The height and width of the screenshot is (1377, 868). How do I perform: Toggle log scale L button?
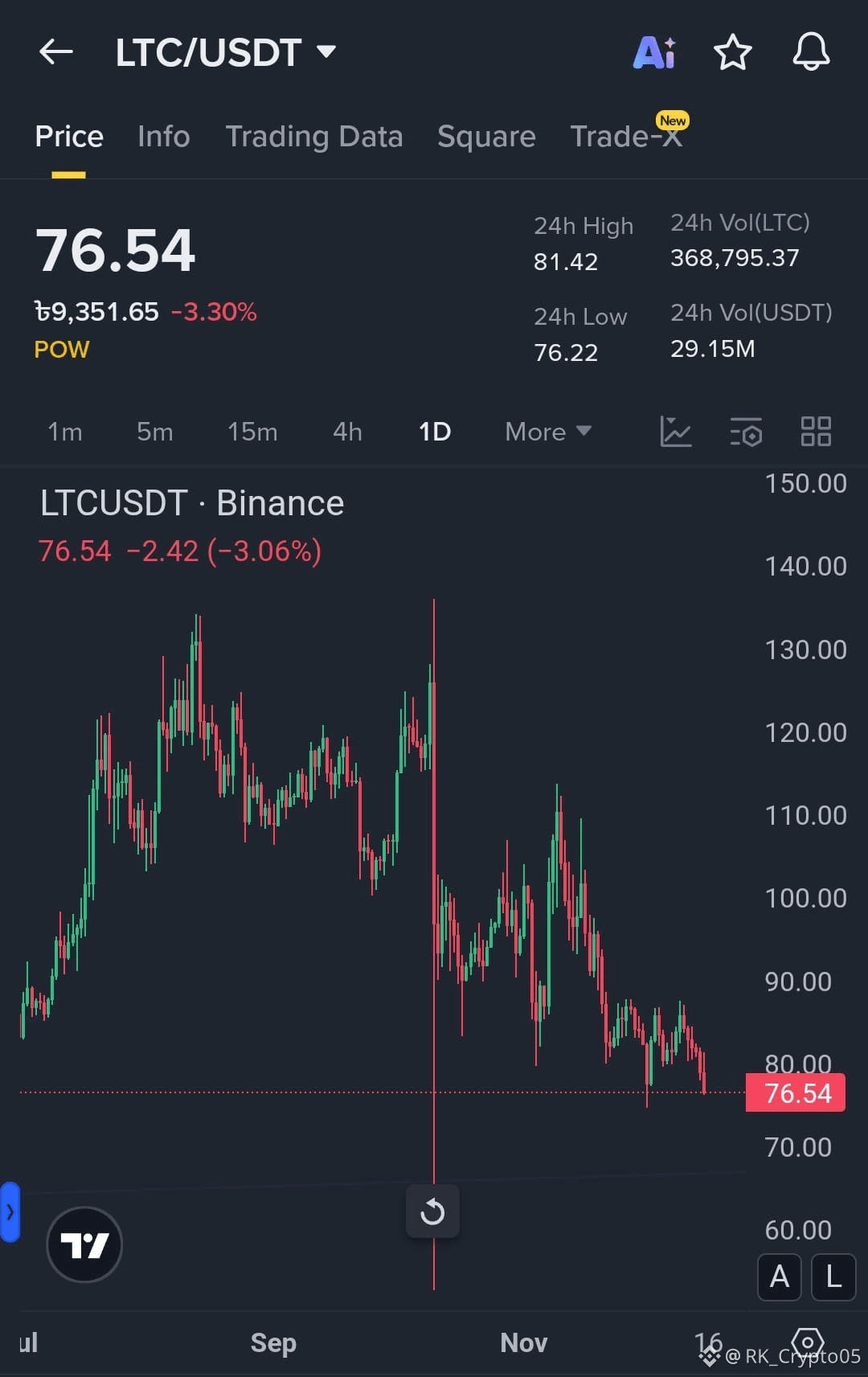point(833,1277)
